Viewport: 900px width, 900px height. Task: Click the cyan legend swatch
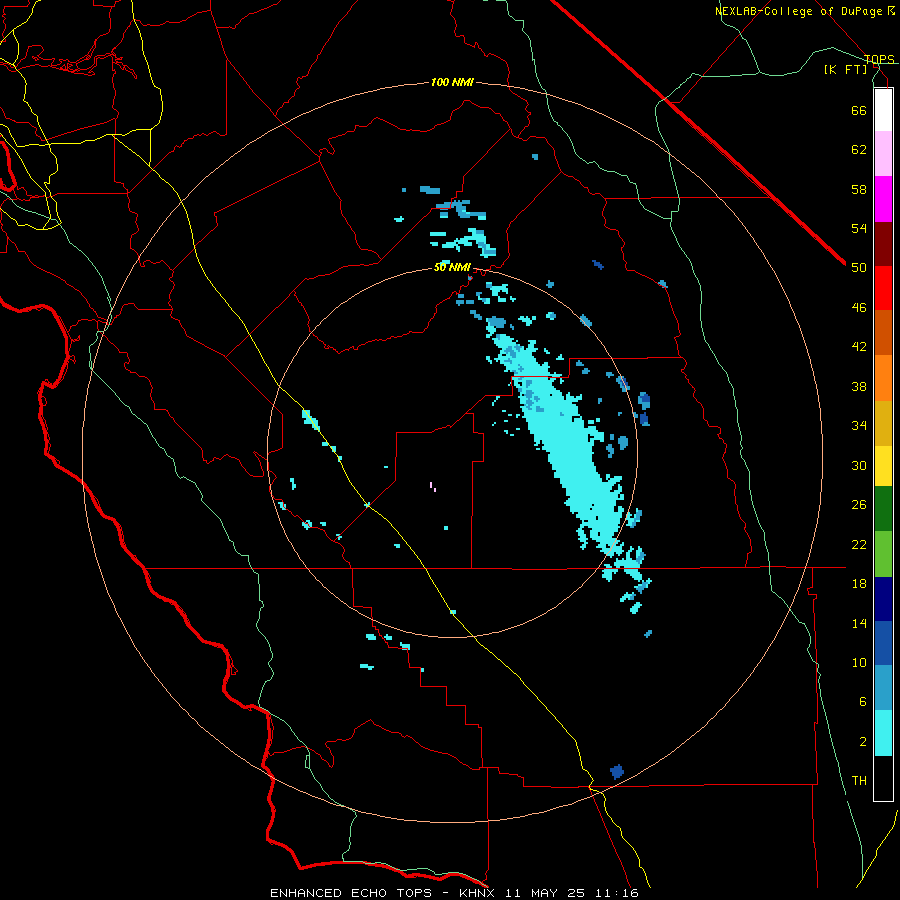(x=883, y=733)
